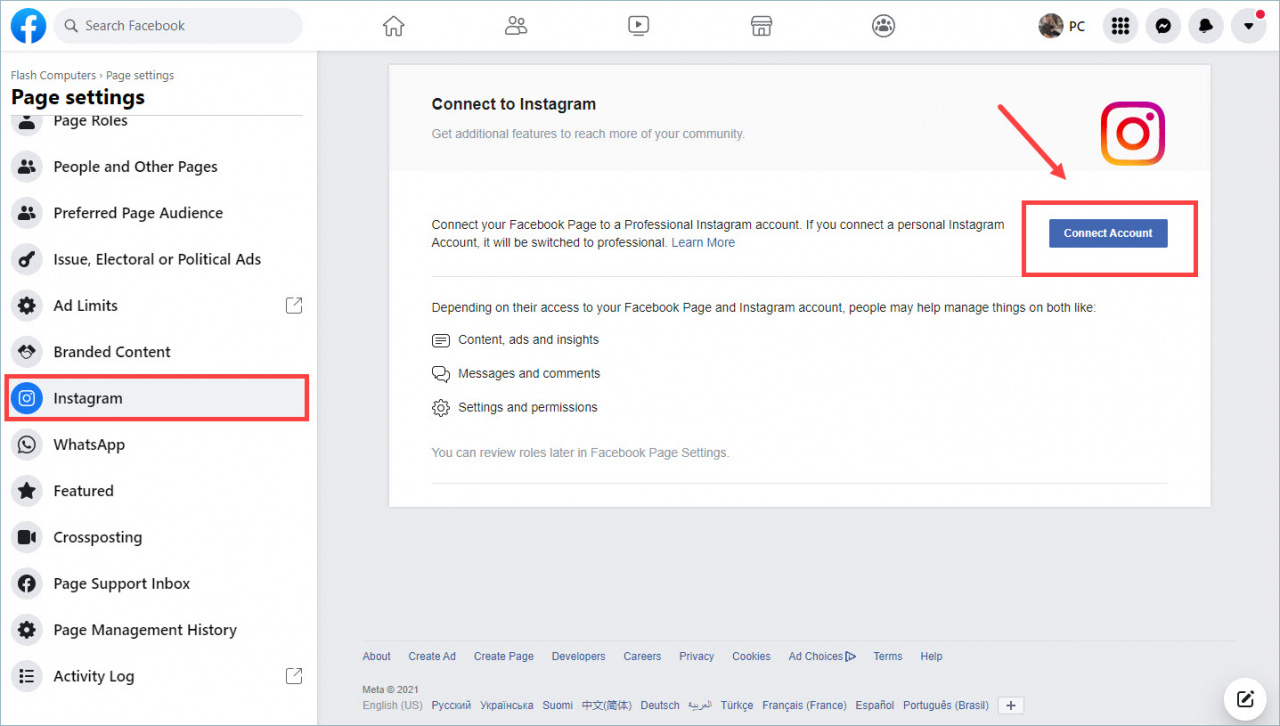The image size is (1280, 726).
Task: Click the Connect Account button
Action: [1108, 233]
